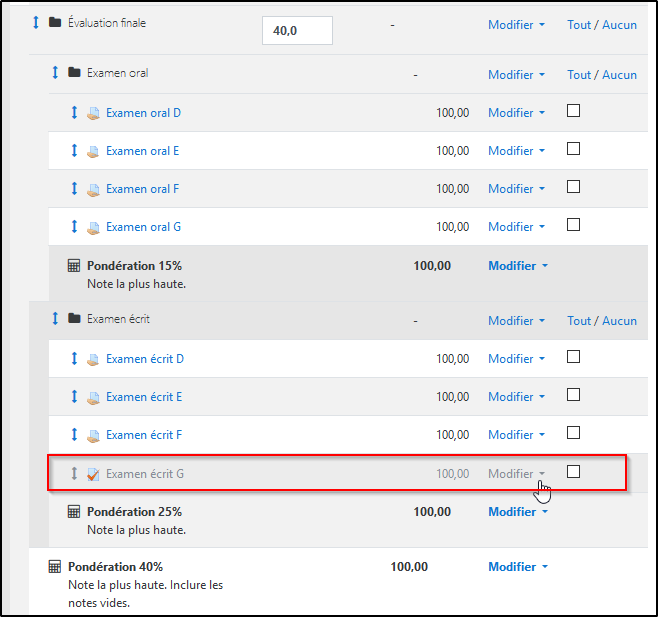The height and width of the screenshot is (617, 658).
Task: Open Modifier menu for Pondération 25%
Action: pyautogui.click(x=518, y=512)
